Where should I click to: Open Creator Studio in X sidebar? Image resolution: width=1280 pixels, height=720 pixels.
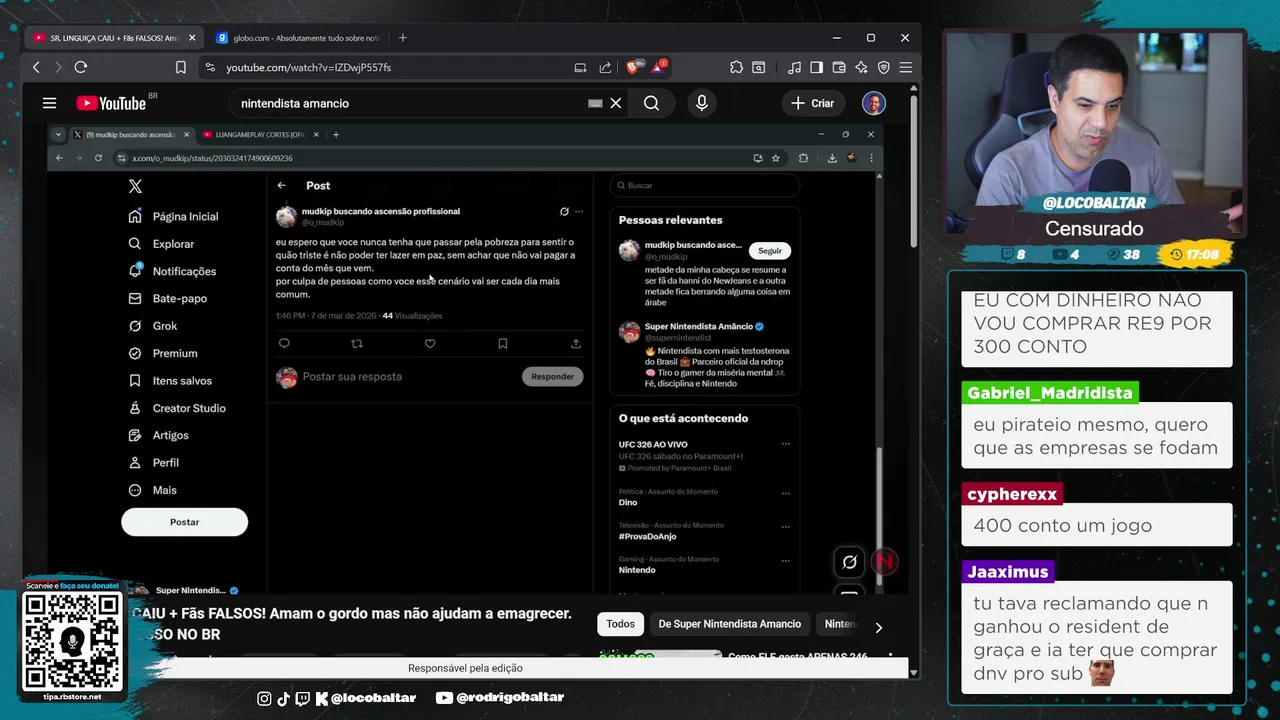177,408
